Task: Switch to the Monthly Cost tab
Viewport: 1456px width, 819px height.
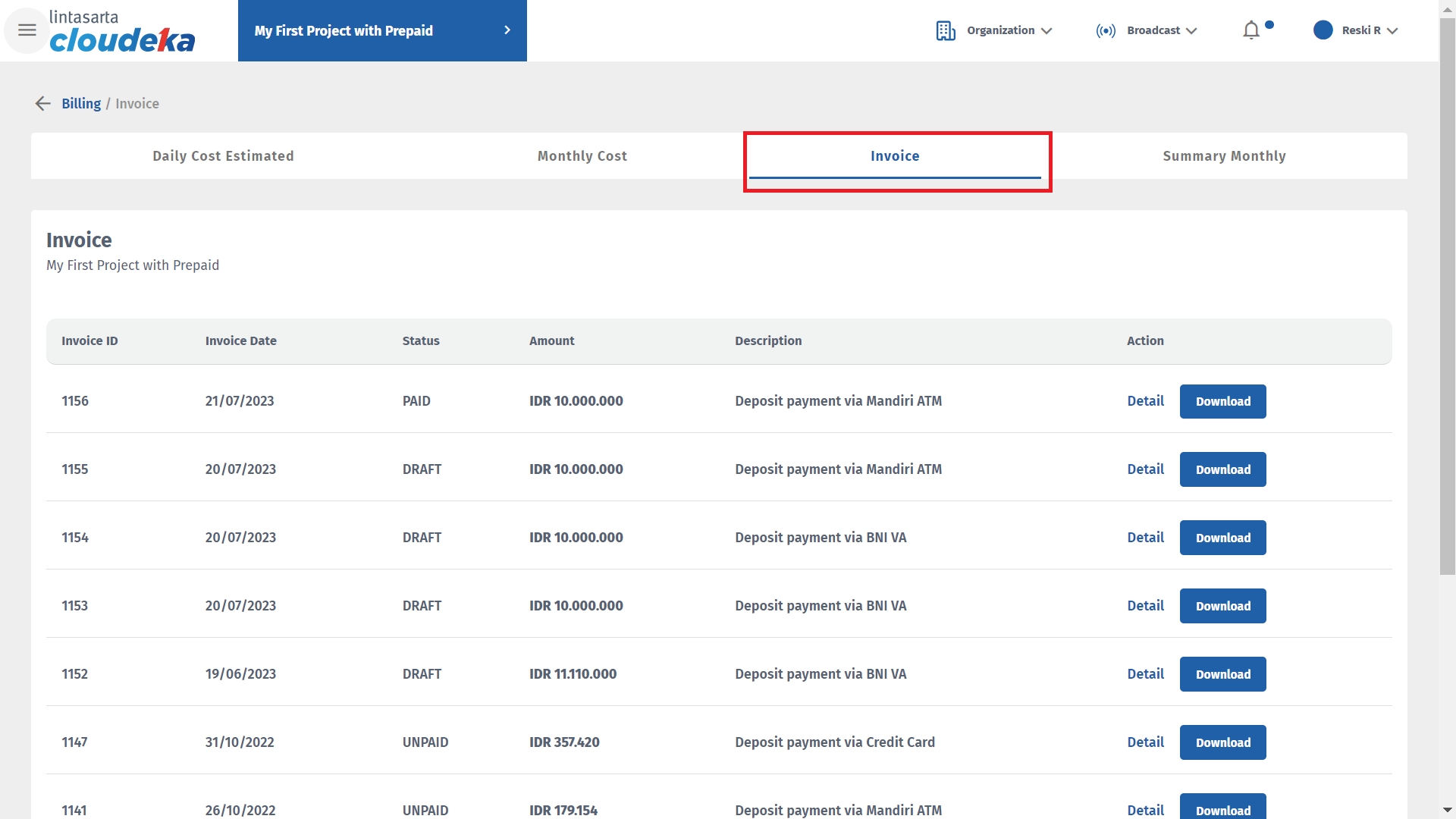Action: point(582,156)
